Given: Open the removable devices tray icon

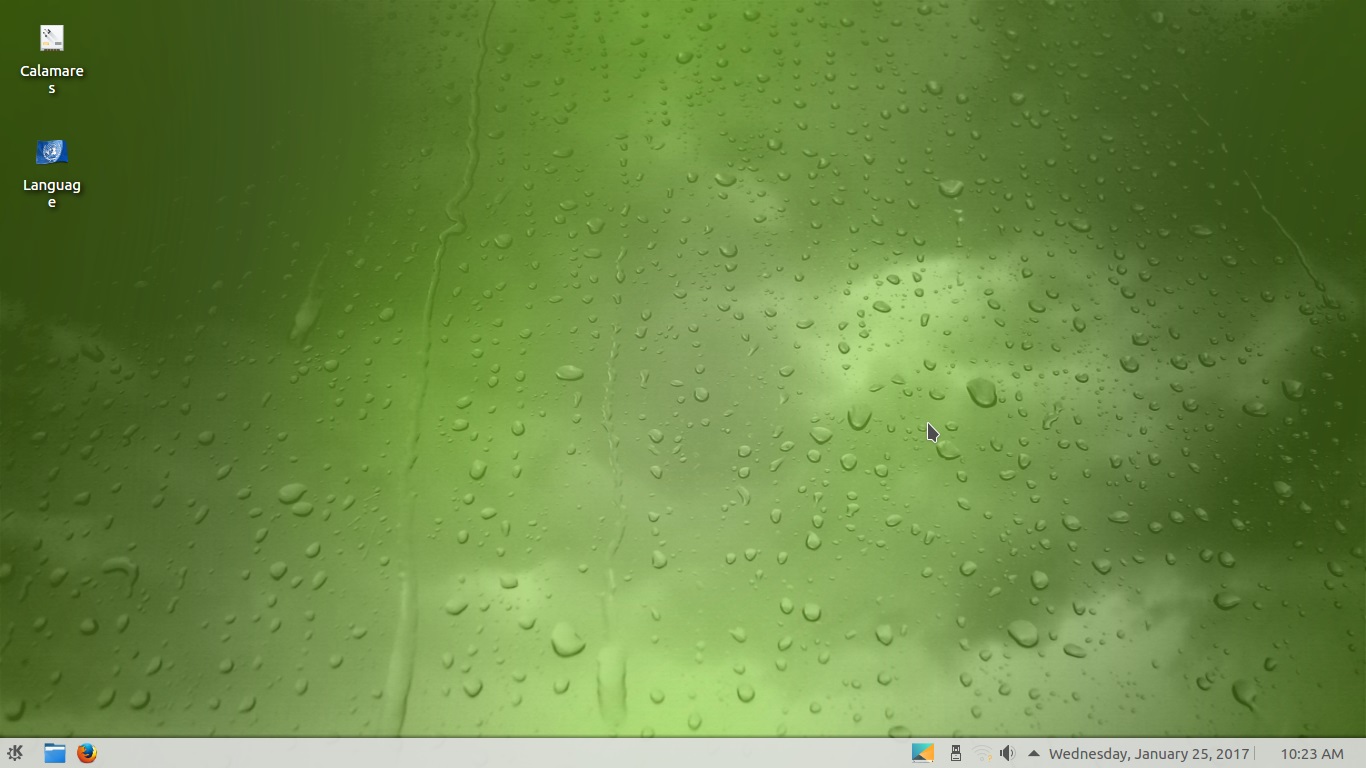Looking at the screenshot, I should pyautogui.click(x=956, y=753).
